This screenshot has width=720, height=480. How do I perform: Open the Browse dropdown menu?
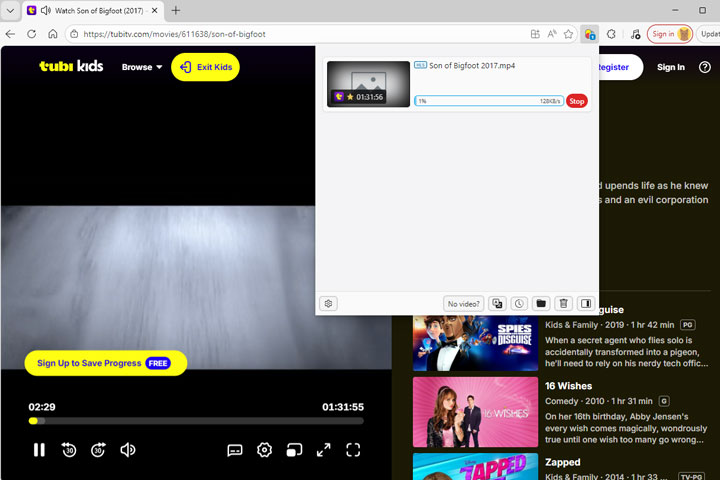(142, 67)
